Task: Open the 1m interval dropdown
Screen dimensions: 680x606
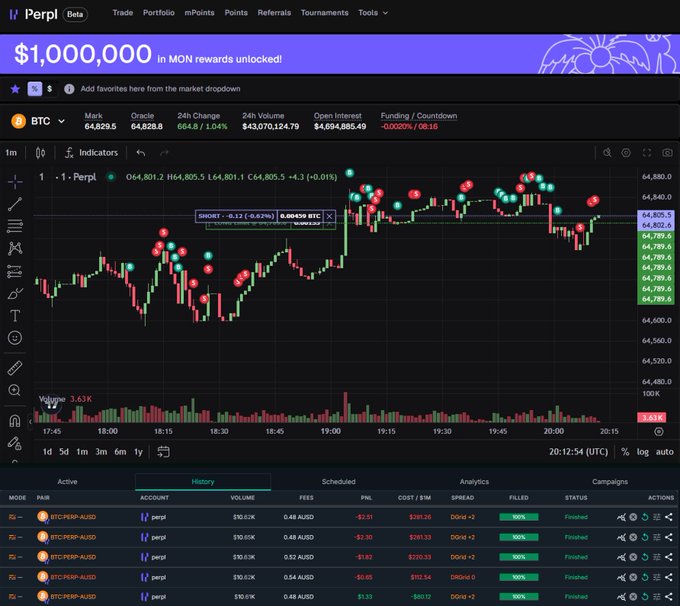Action: coord(11,153)
